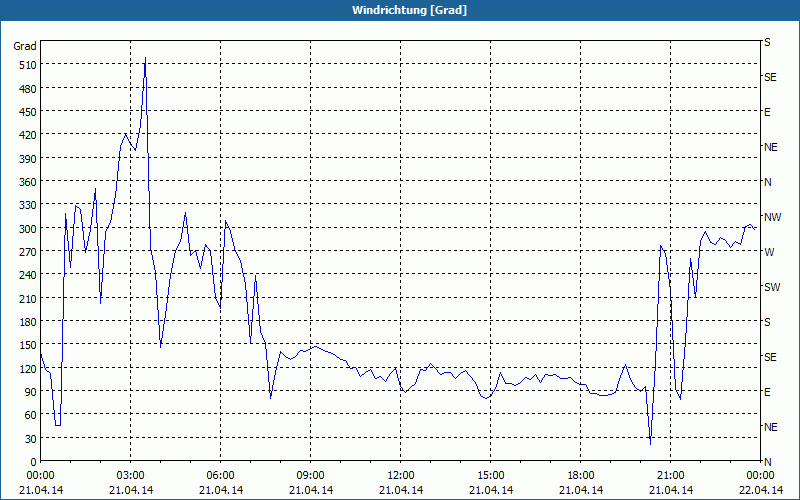Image resolution: width=800 pixels, height=500 pixels.
Task: Click the SW compass direction label
Action: tap(772, 287)
